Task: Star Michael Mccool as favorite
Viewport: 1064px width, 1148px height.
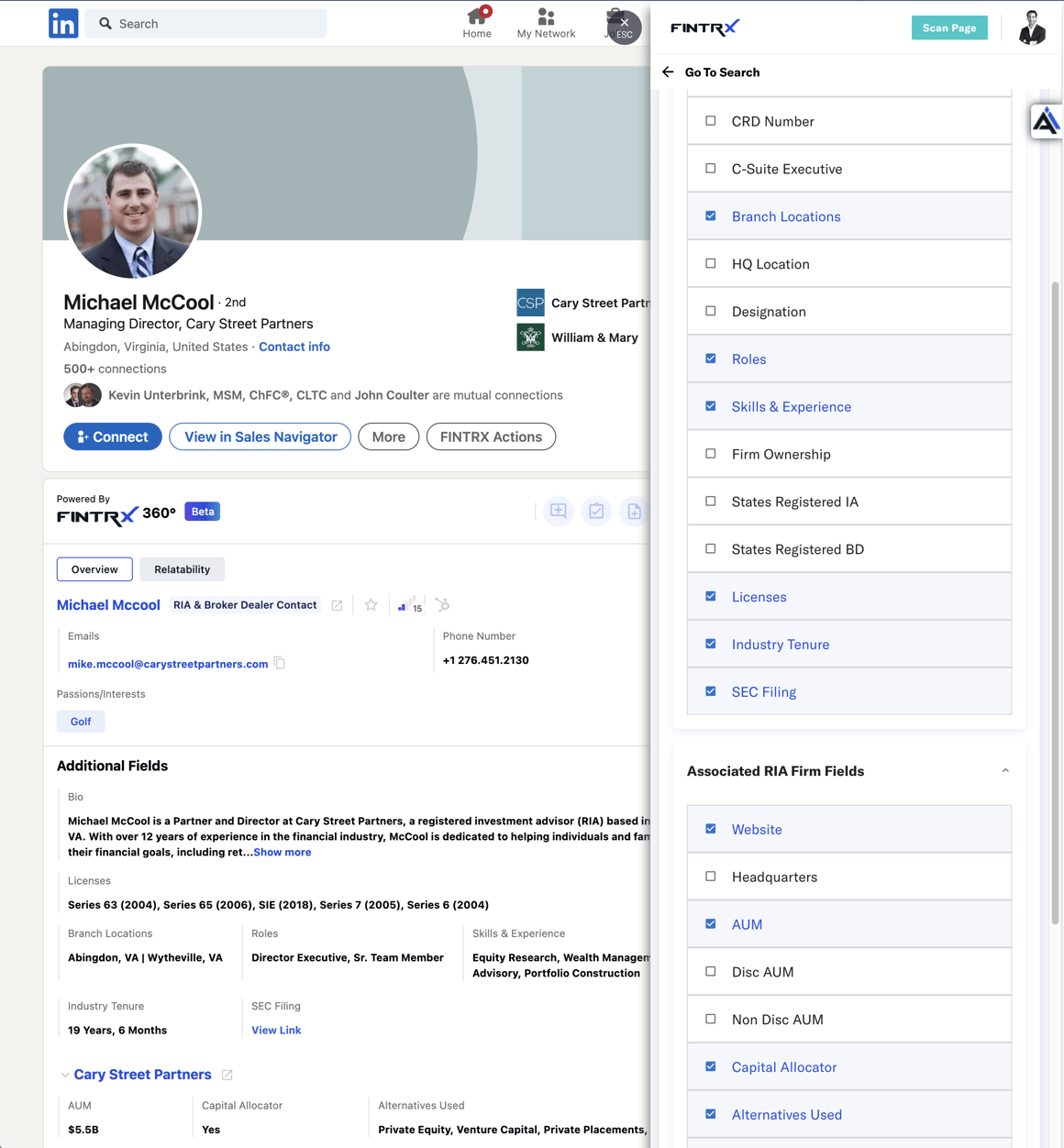Action: click(x=371, y=604)
